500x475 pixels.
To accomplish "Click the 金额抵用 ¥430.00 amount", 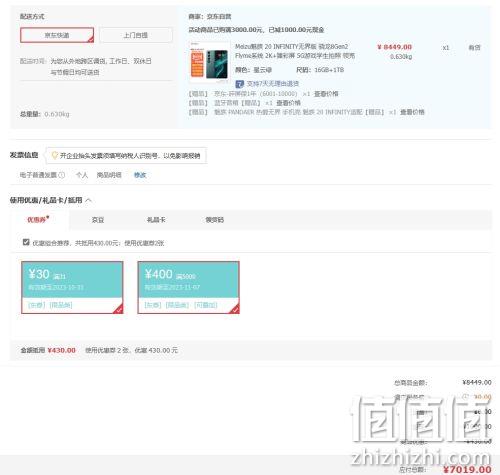I will 61,350.
